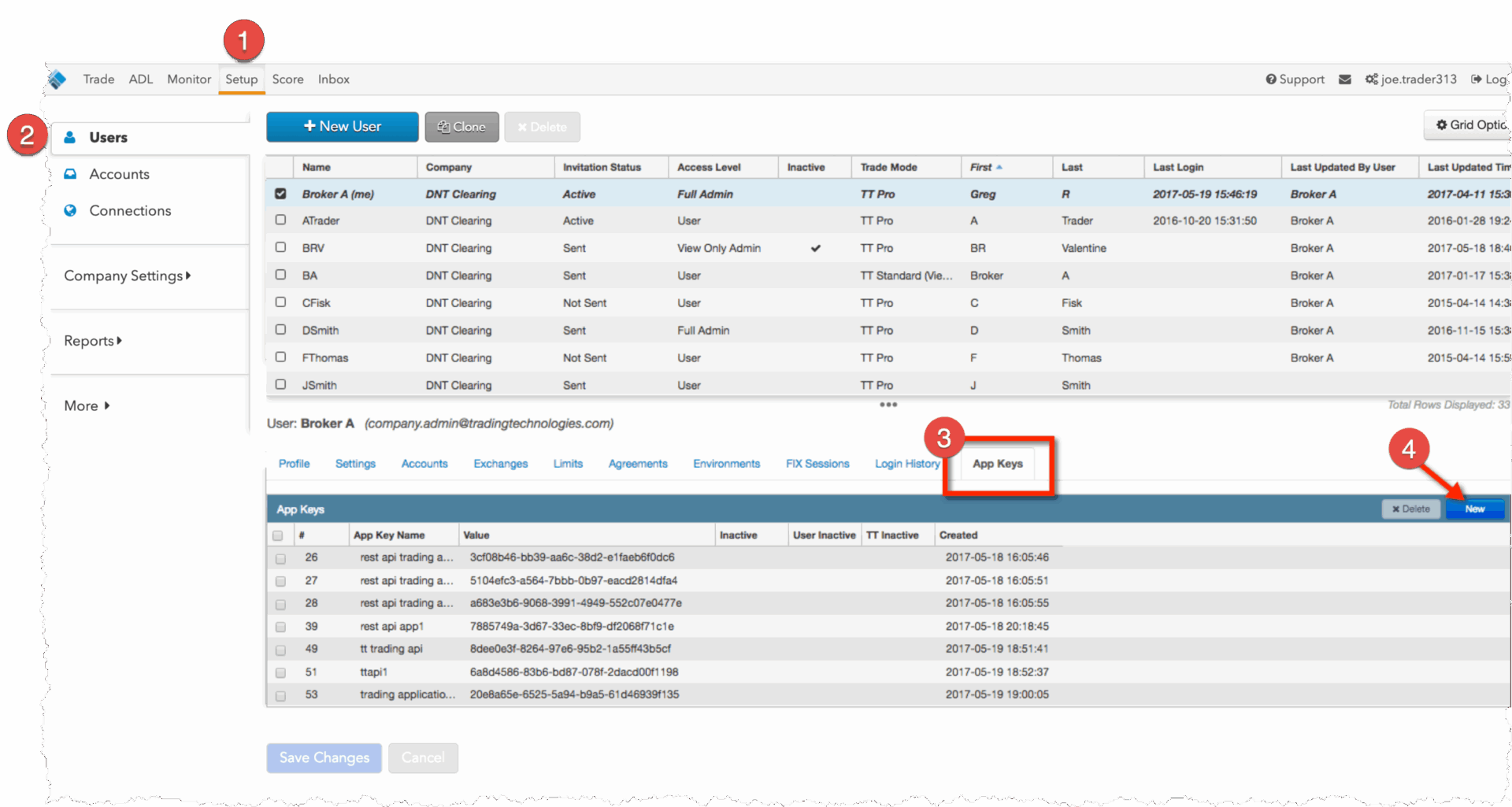Open the Setup menu
Image resolution: width=1512 pixels, height=807 pixels.
pos(242,80)
